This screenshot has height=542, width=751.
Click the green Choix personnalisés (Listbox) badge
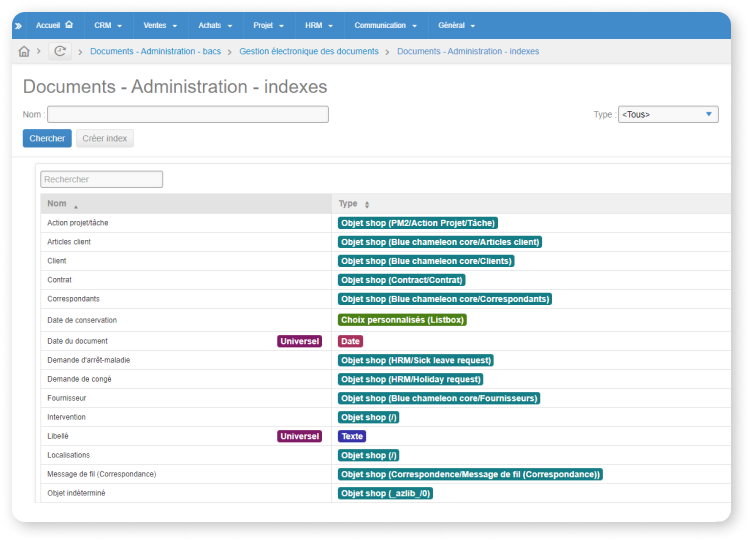tap(402, 320)
